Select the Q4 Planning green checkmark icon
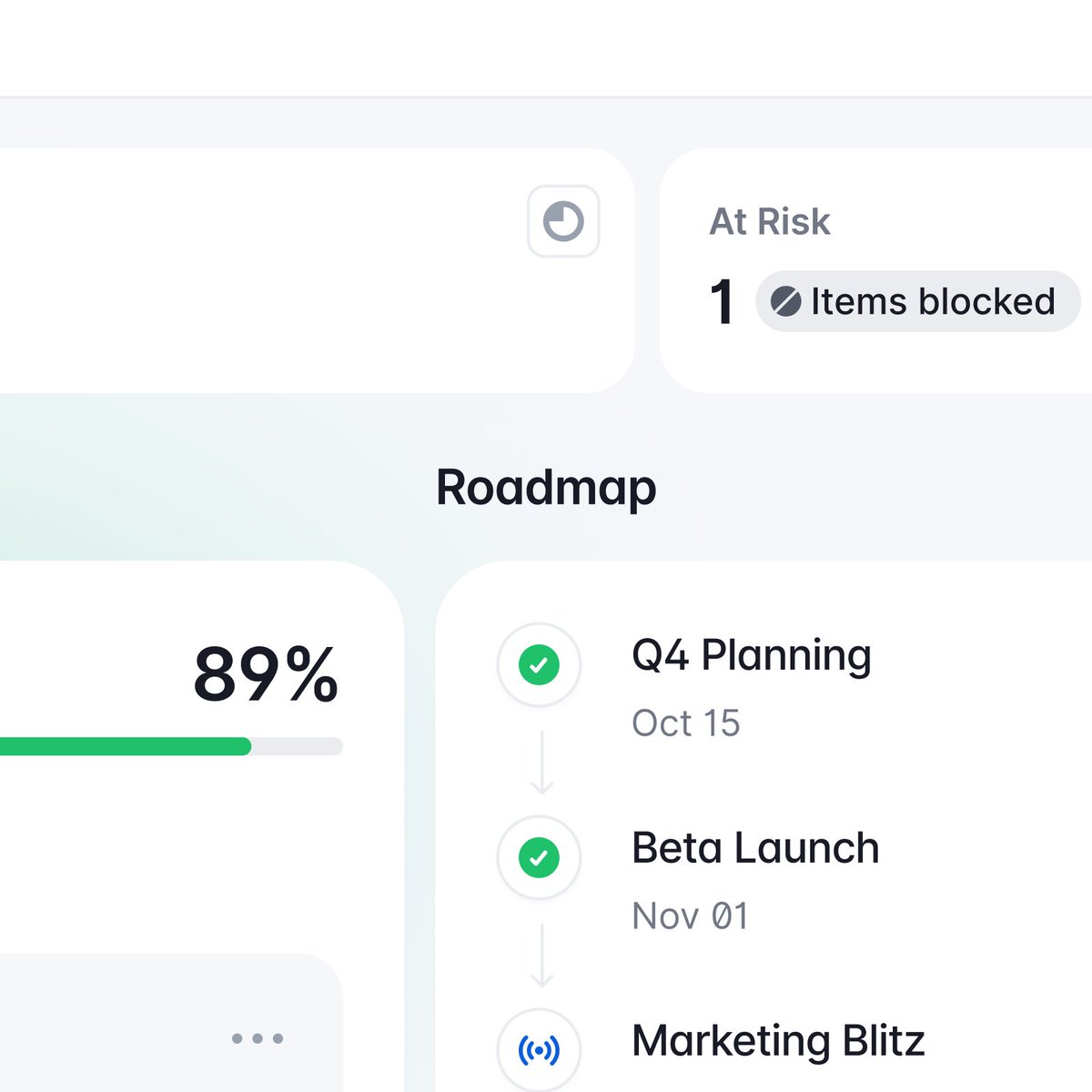Viewport: 1092px width, 1092px height. click(x=539, y=665)
